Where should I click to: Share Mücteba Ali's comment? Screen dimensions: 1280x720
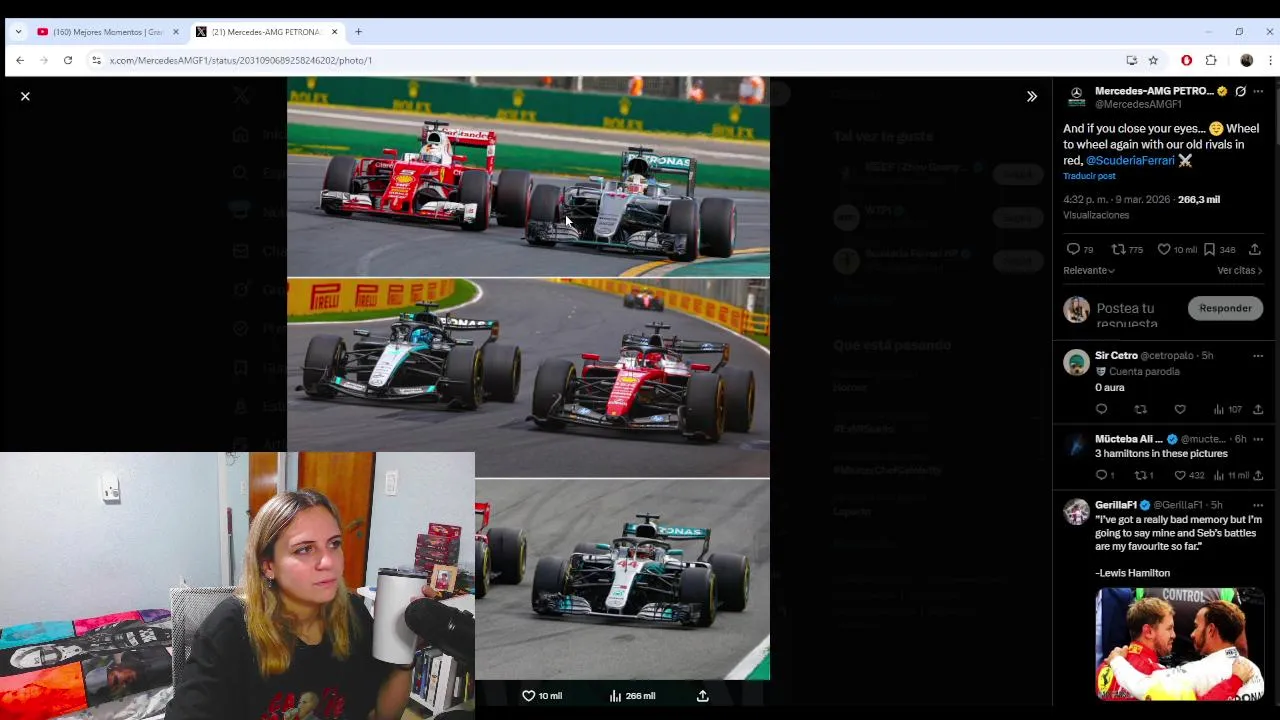1258,475
